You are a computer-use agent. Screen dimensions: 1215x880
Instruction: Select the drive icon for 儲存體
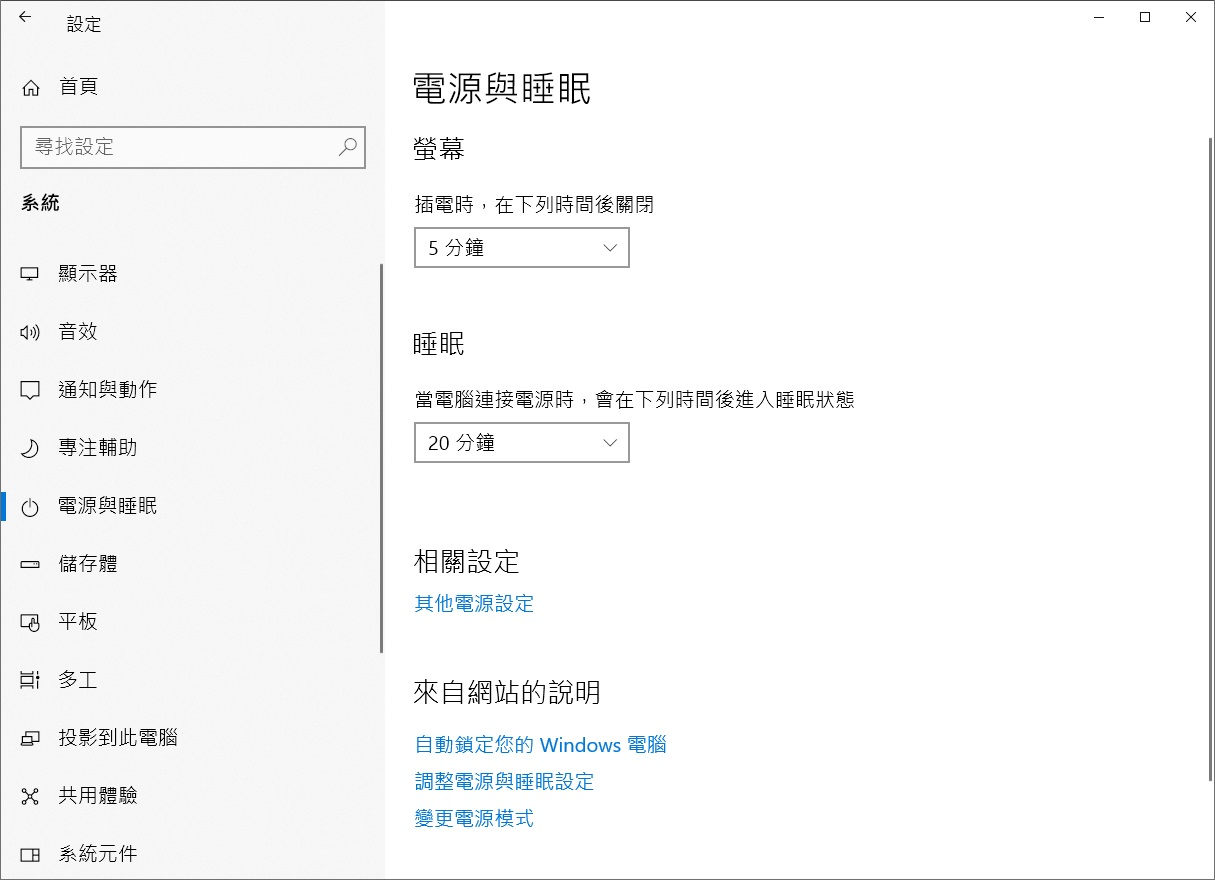click(30, 564)
